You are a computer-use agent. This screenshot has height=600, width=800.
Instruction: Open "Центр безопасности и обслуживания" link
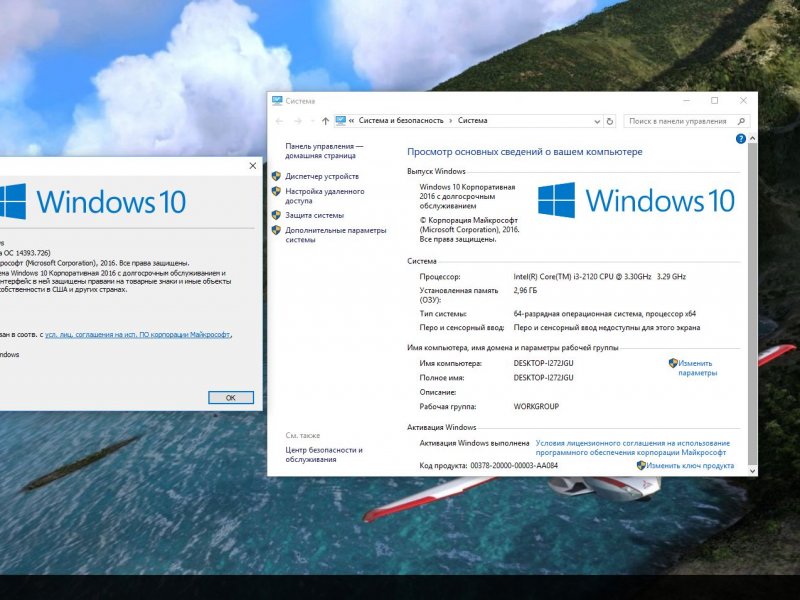tap(324, 455)
